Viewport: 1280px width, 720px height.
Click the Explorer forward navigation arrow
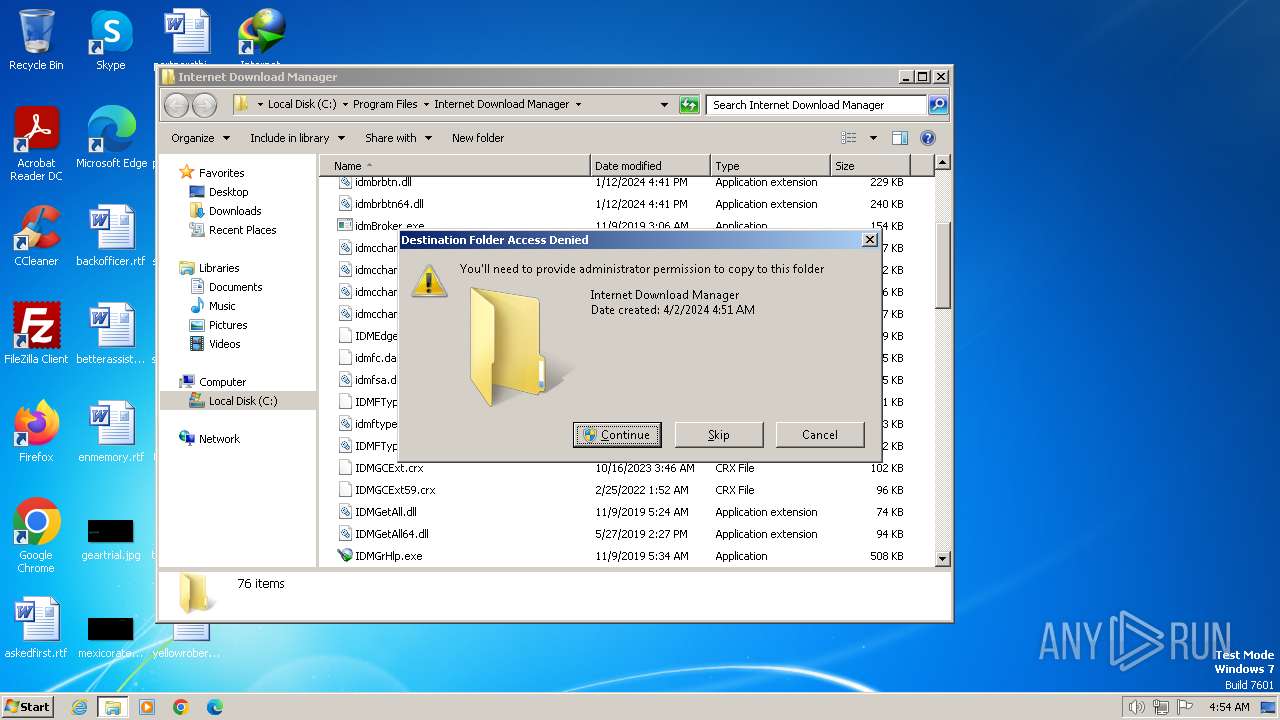pyautogui.click(x=204, y=105)
